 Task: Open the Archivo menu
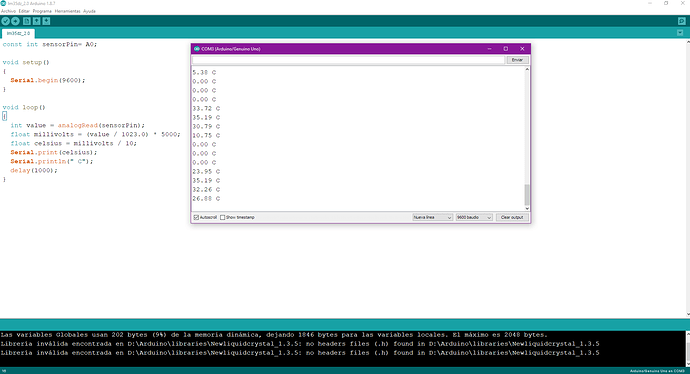pos(8,11)
